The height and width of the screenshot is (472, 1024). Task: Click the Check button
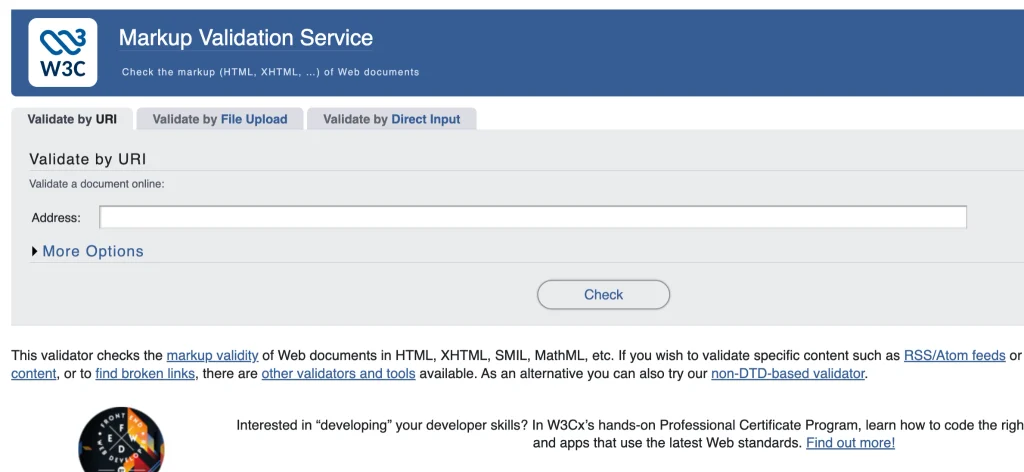[x=603, y=294]
